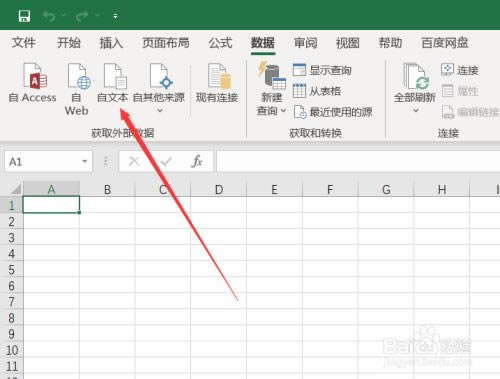Select row 2 header
The height and width of the screenshot is (379, 500).
point(11,221)
